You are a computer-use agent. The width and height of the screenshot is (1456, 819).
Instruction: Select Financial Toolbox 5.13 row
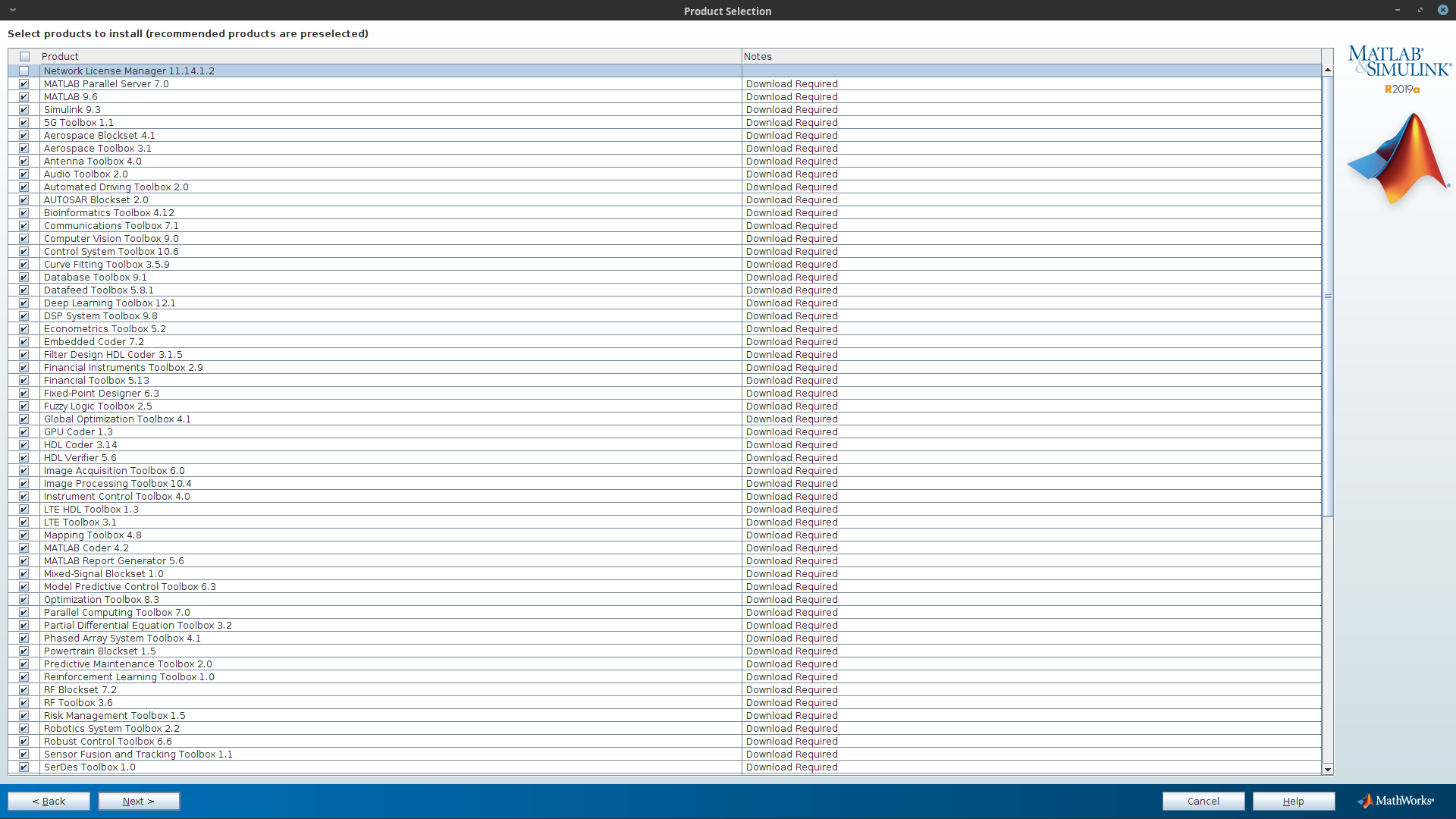click(x=664, y=381)
